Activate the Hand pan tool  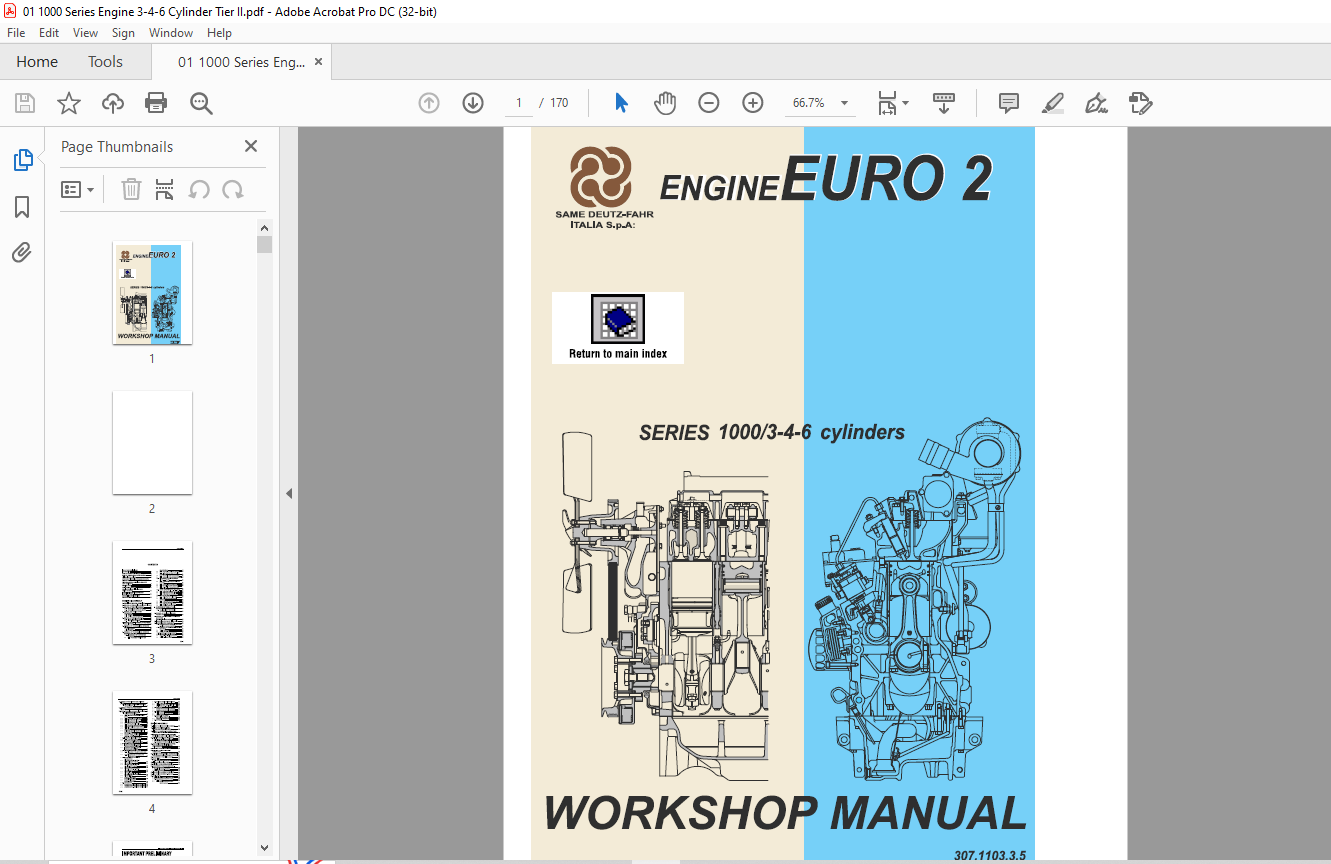click(x=665, y=103)
